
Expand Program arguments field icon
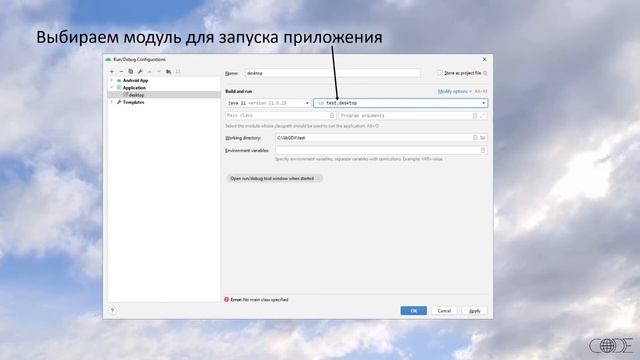[x=482, y=116]
